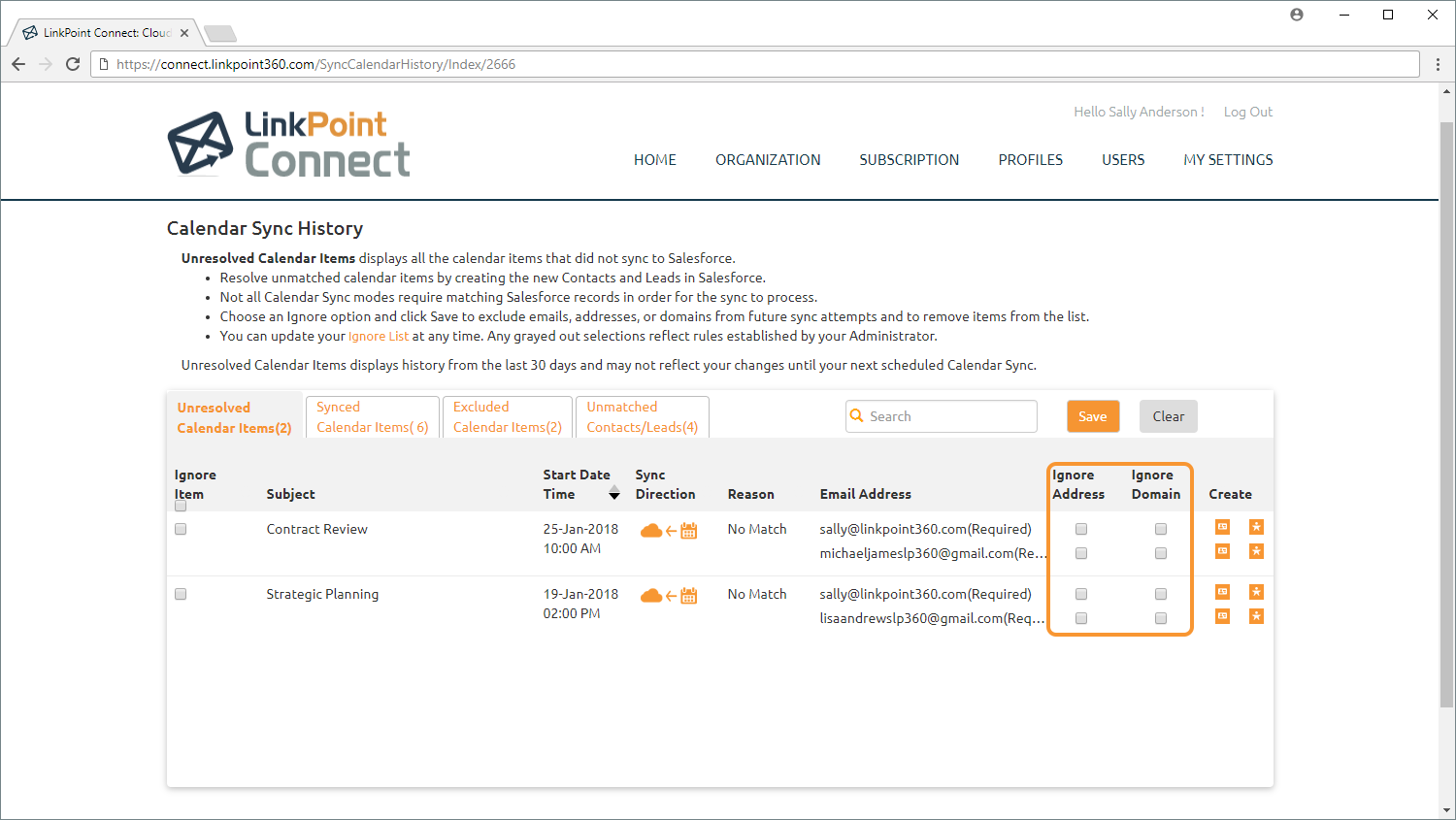Screen dimensions: 1456x820
Task: Click the Salesforce cloud icon for Strategic Planning
Action: [651, 596]
